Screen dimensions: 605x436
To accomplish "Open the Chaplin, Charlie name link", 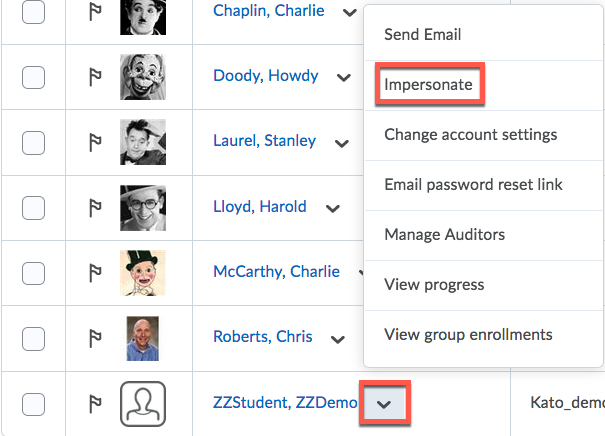I will [270, 12].
